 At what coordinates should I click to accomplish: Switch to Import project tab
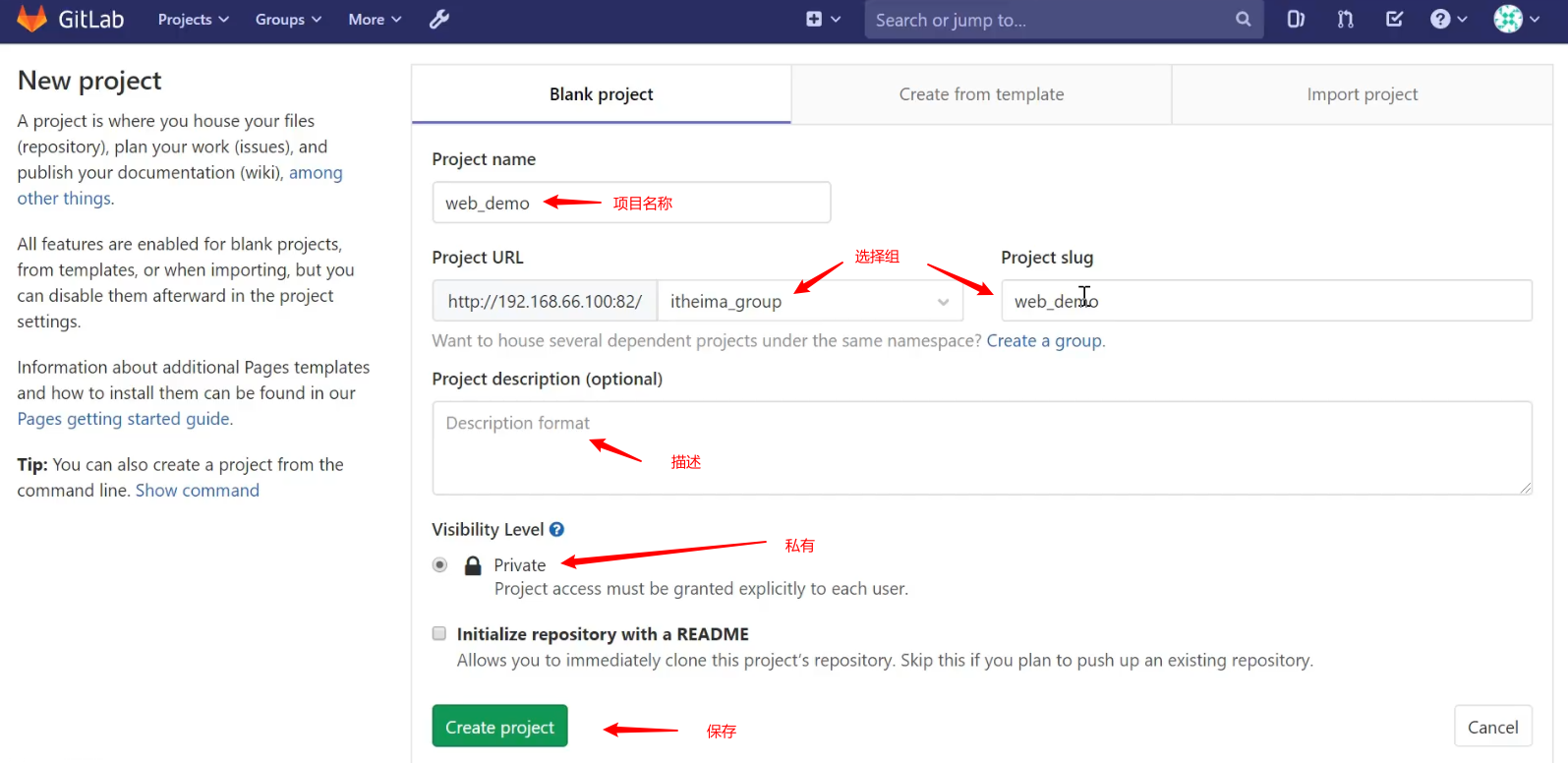tap(1362, 94)
